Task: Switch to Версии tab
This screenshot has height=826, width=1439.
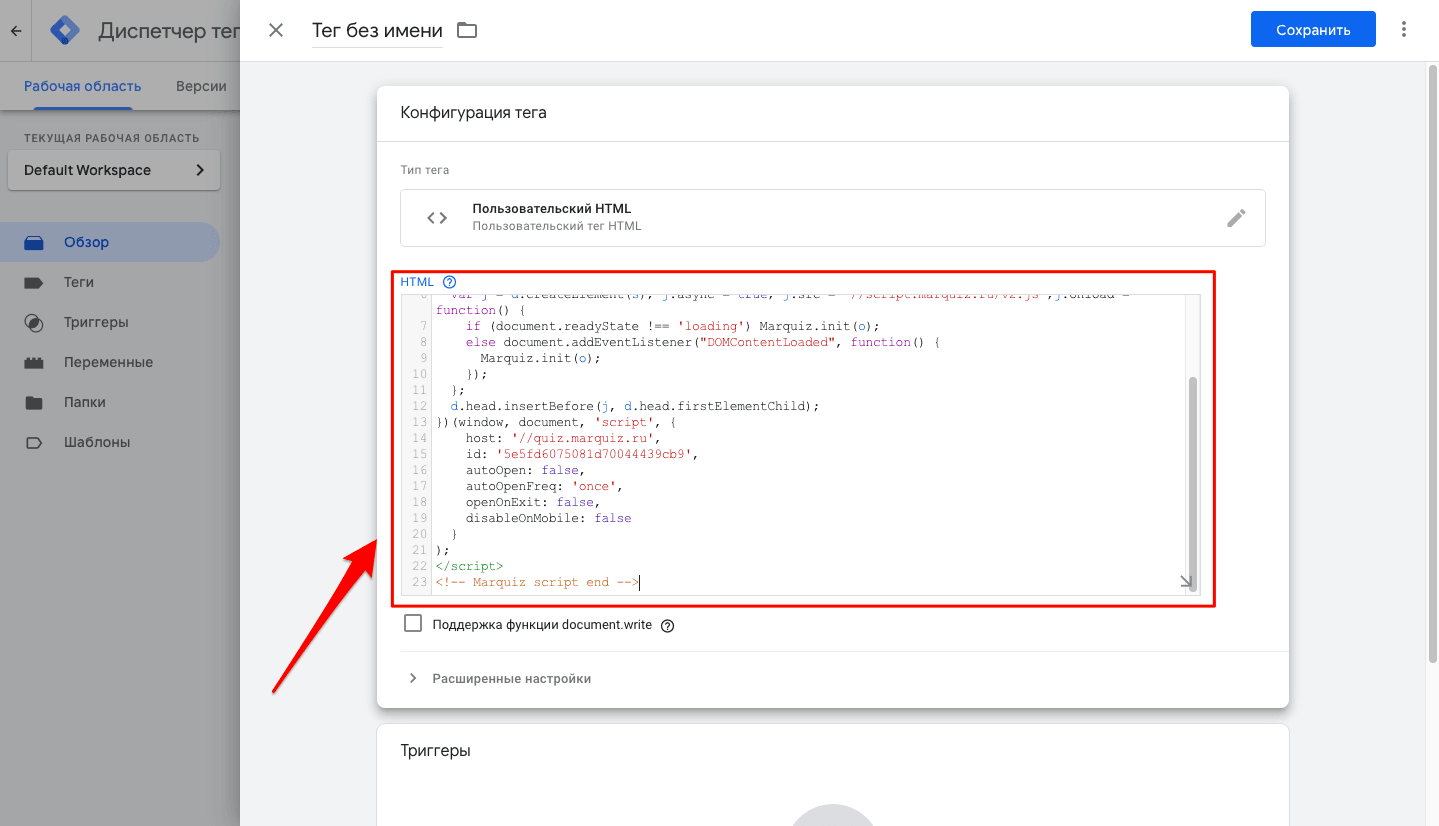Action: click(201, 86)
